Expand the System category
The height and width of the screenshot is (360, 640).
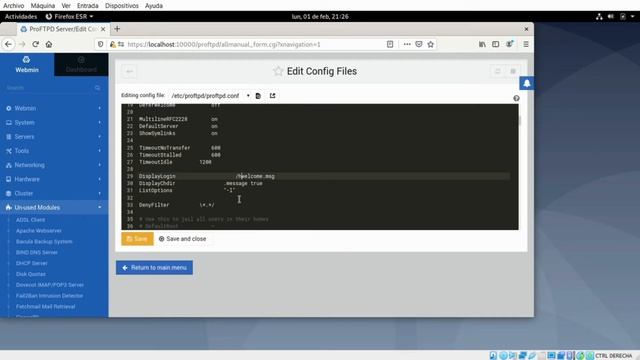54,122
